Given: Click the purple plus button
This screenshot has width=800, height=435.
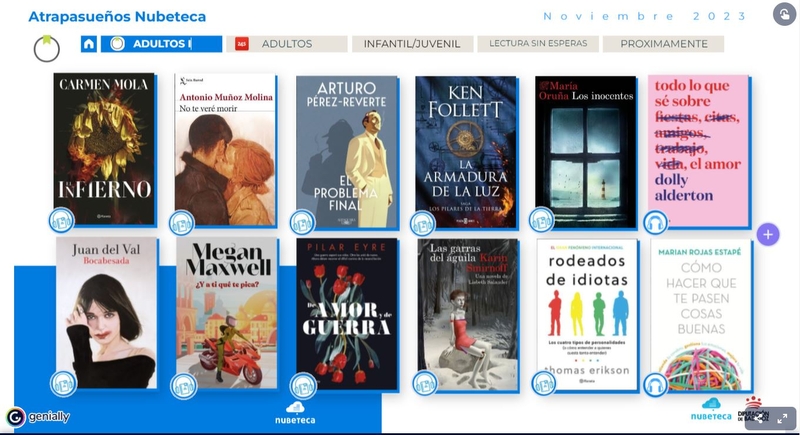Looking at the screenshot, I should click(768, 235).
